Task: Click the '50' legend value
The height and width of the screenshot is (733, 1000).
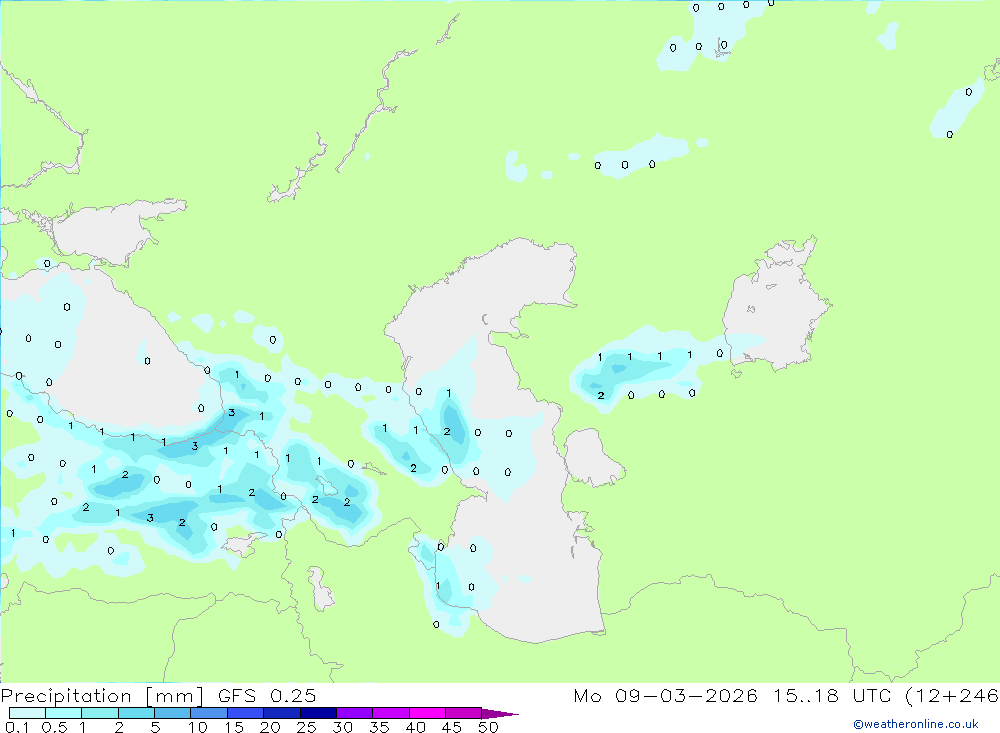Action: click(488, 727)
